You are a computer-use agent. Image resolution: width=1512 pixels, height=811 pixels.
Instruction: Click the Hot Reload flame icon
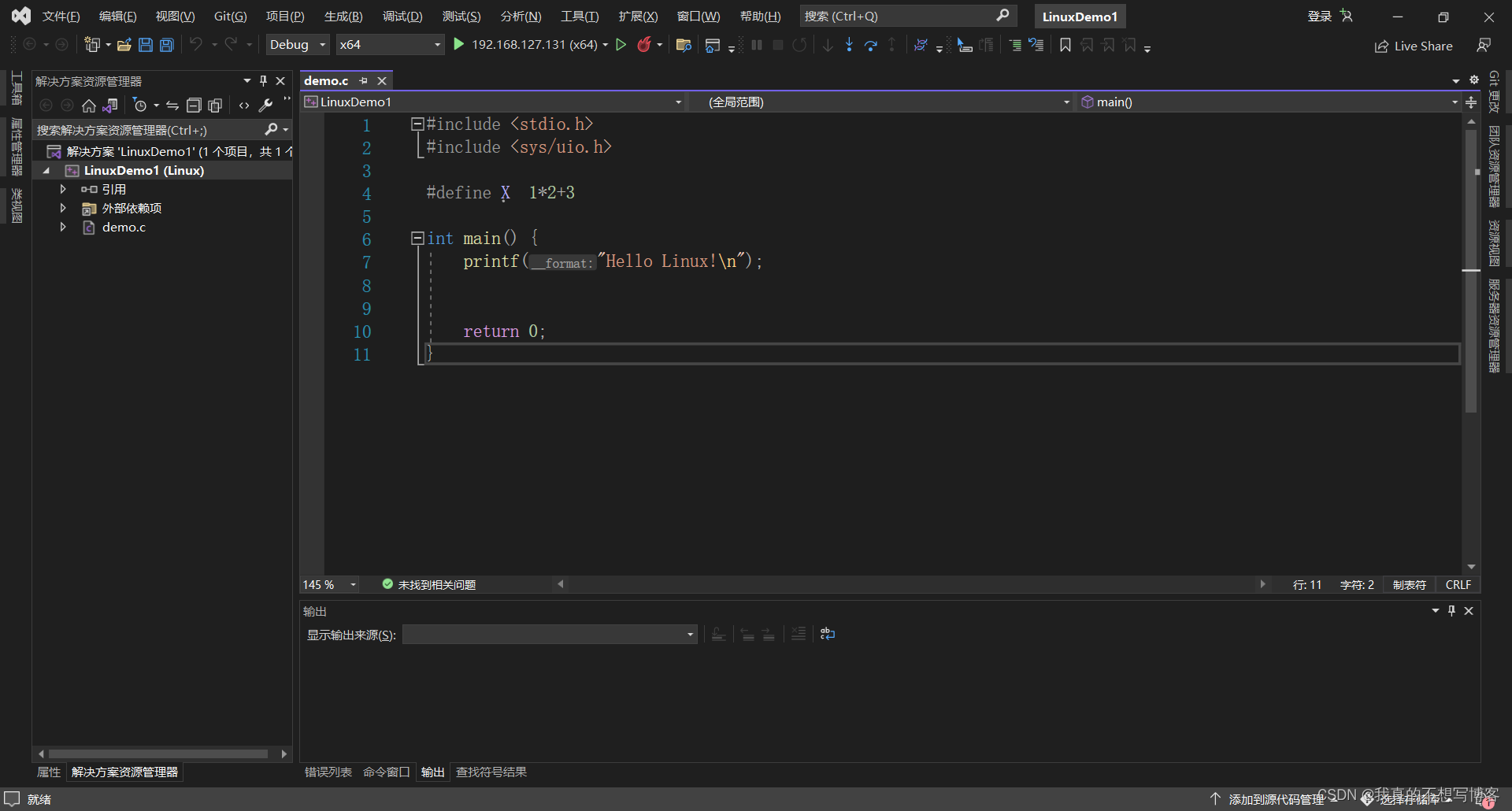644,45
